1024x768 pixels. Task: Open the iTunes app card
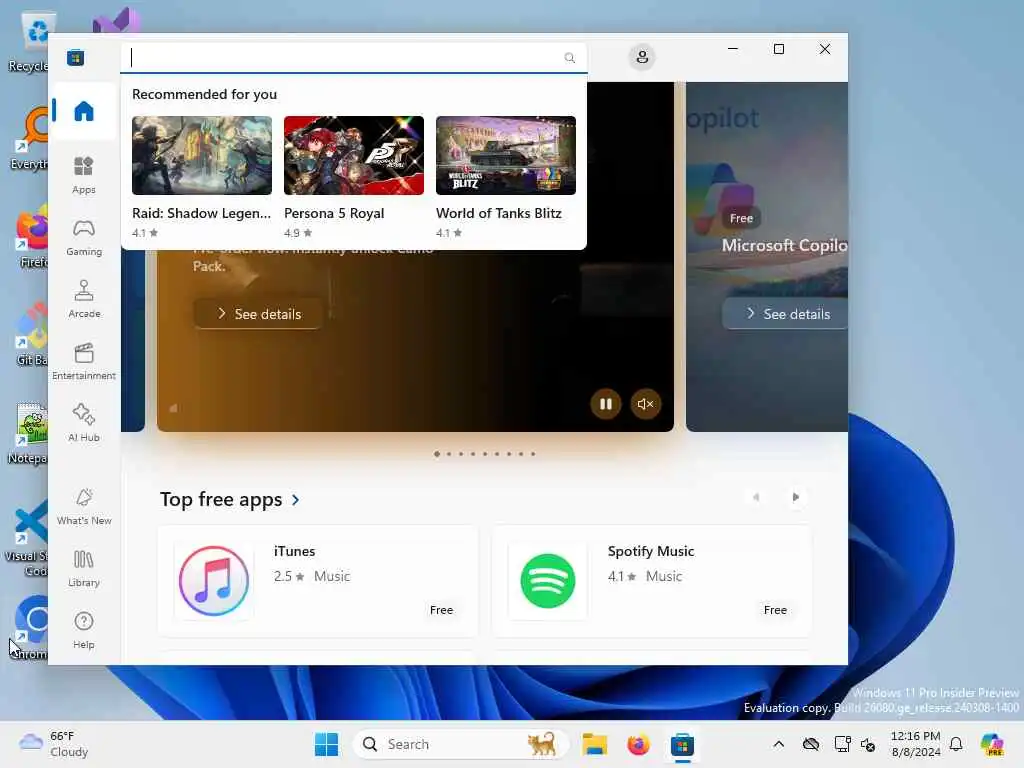click(x=318, y=581)
